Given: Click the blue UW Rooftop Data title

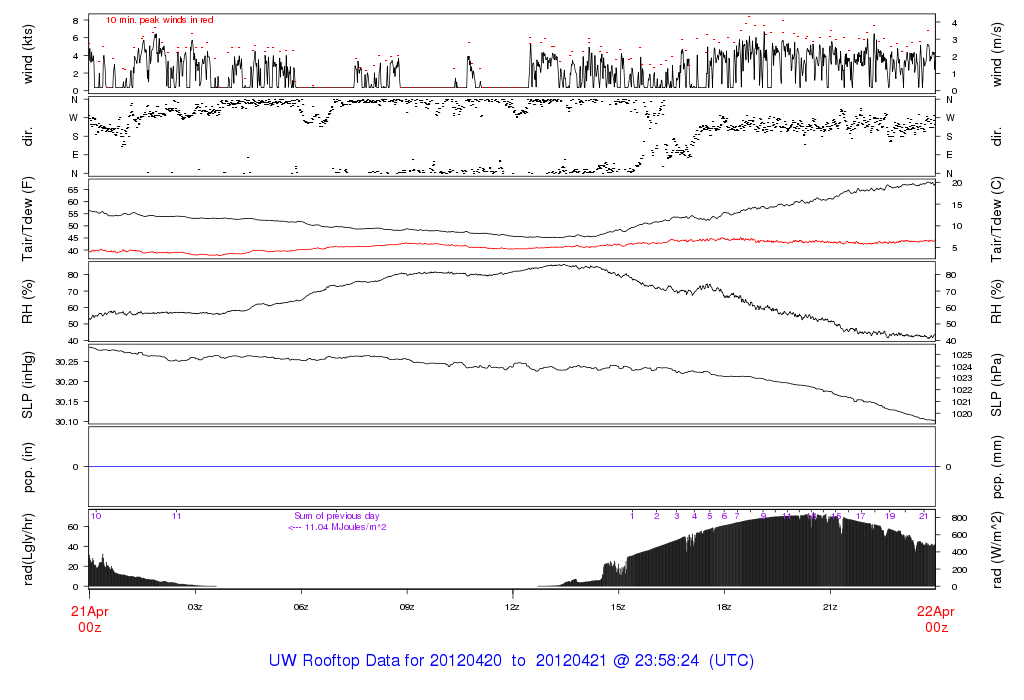Looking at the screenshot, I should tap(511, 661).
